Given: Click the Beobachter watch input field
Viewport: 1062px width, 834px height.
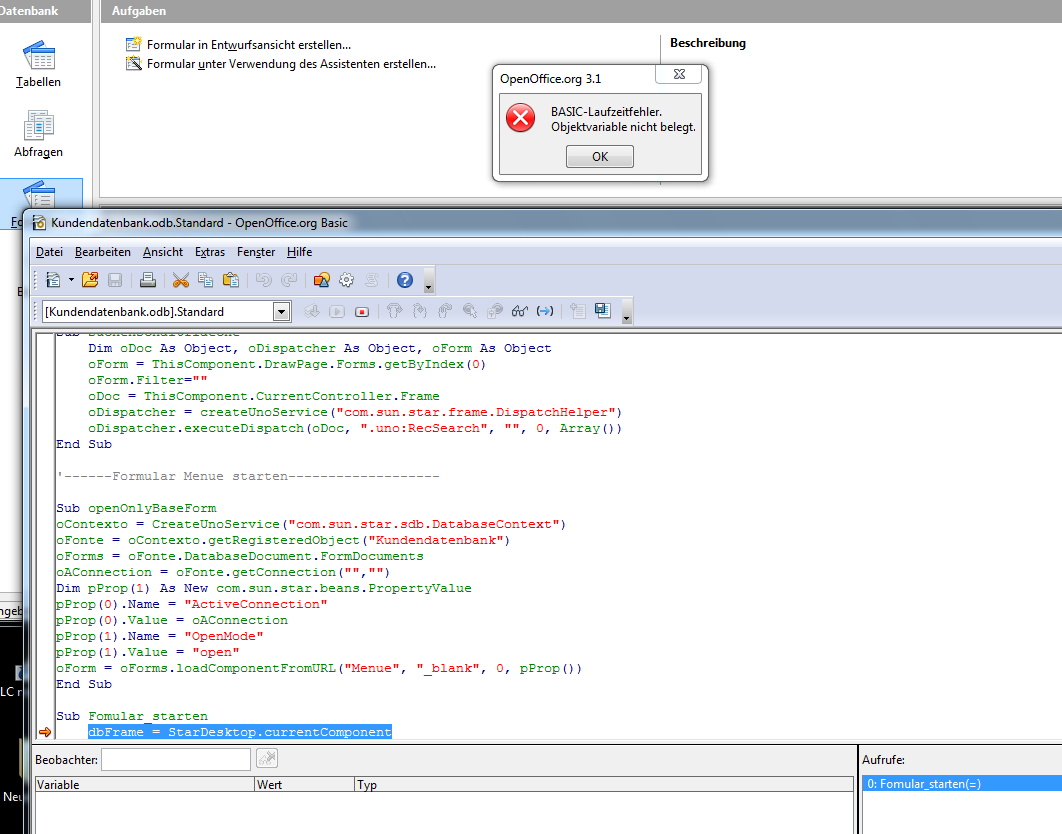Looking at the screenshot, I should click(176, 759).
